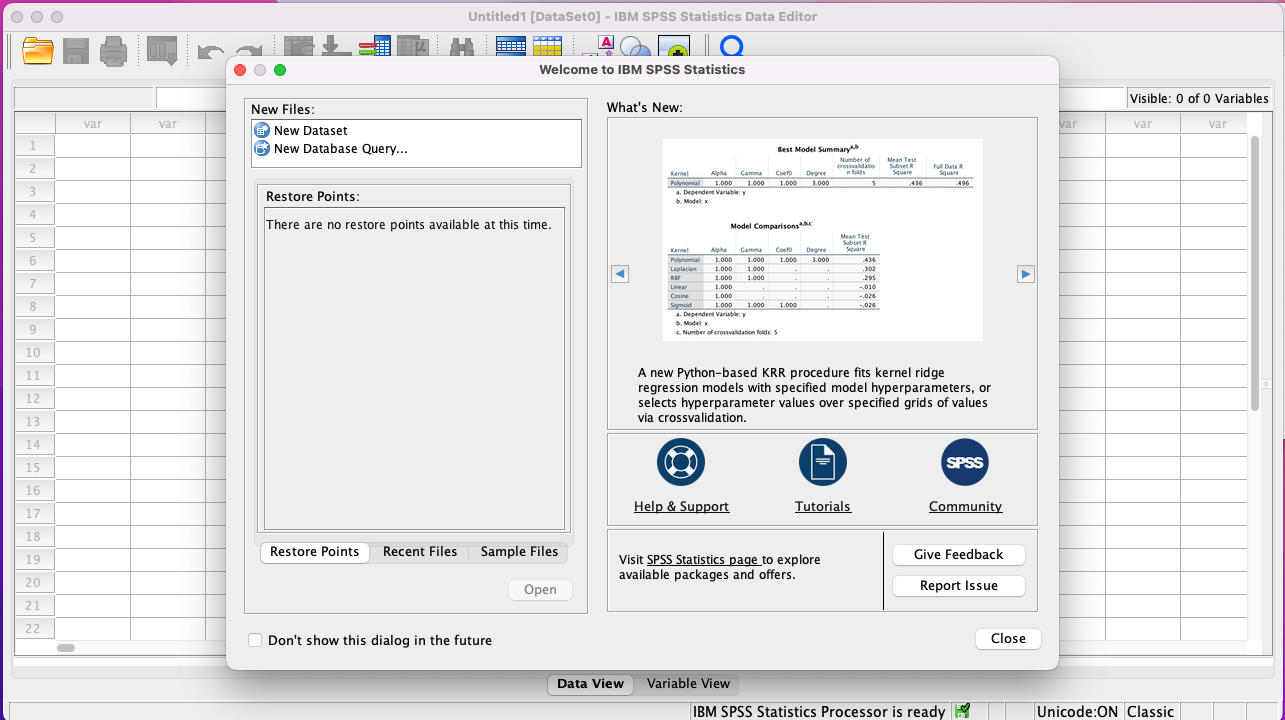This screenshot has width=1285, height=720.
Task: Click the Give Feedback button
Action: (959, 555)
